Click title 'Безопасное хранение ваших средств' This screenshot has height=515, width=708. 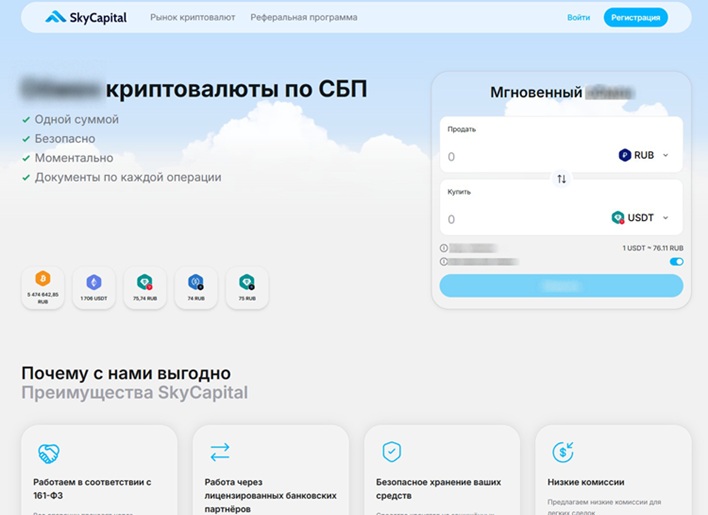[438, 489]
